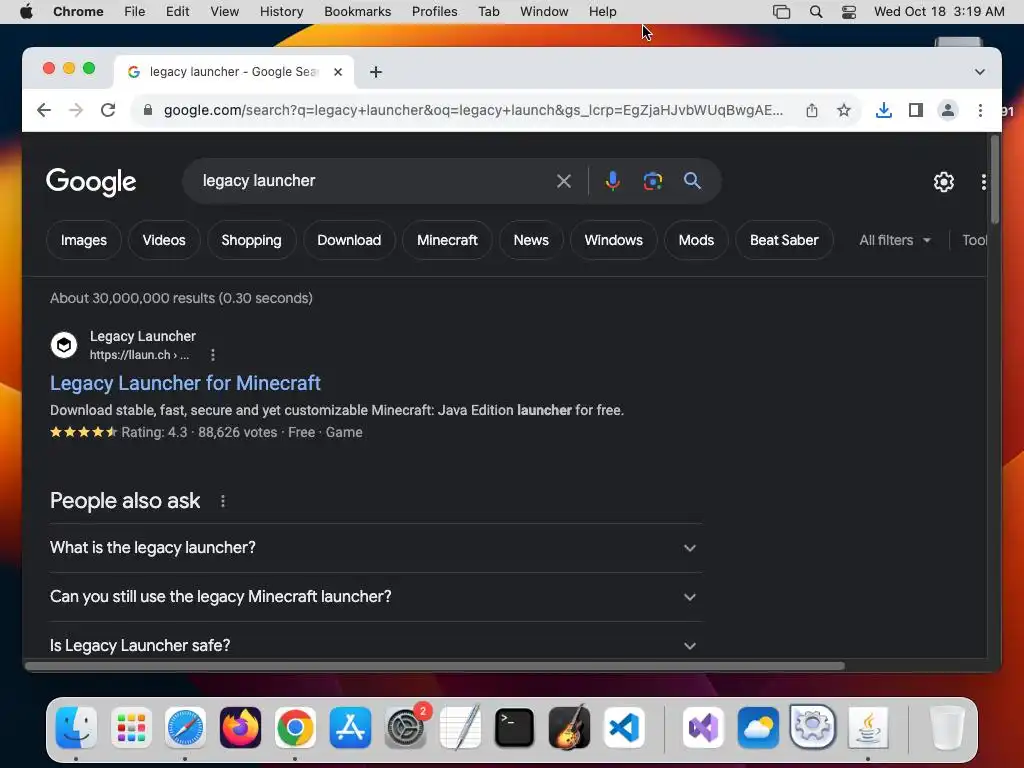1024x768 pixels.
Task: Expand Can you still use legacy Minecraft launcher
Action: [376, 597]
